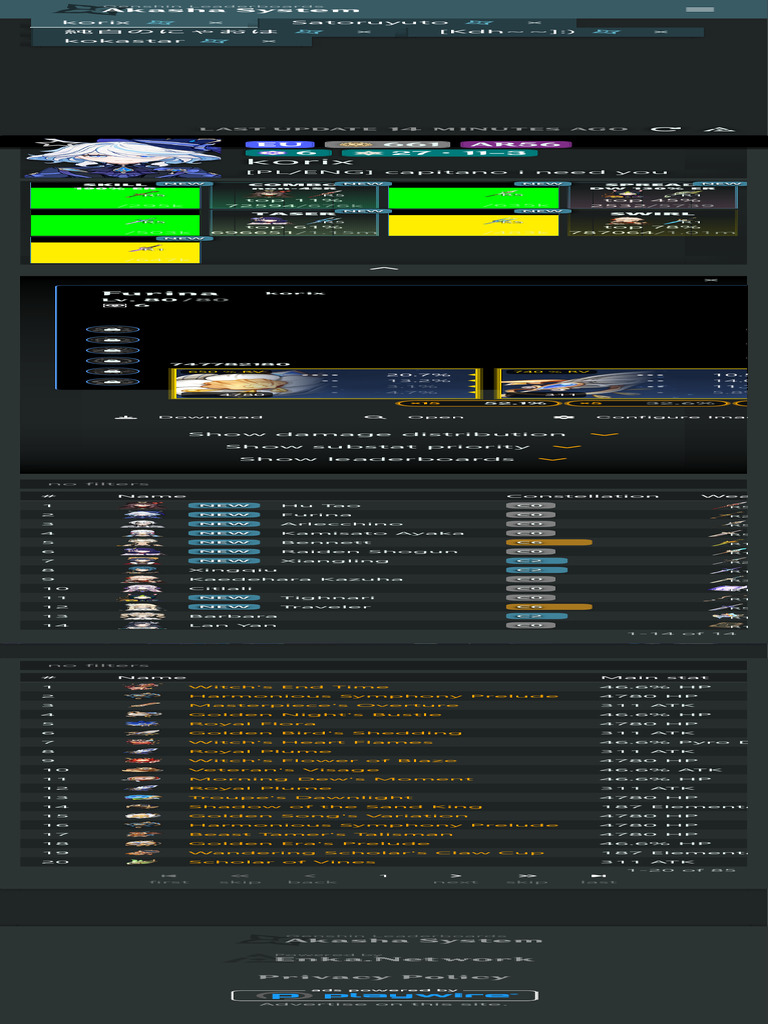768x1024 pixels.
Task: Go to first artifacts page
Action: pyautogui.click(x=168, y=878)
